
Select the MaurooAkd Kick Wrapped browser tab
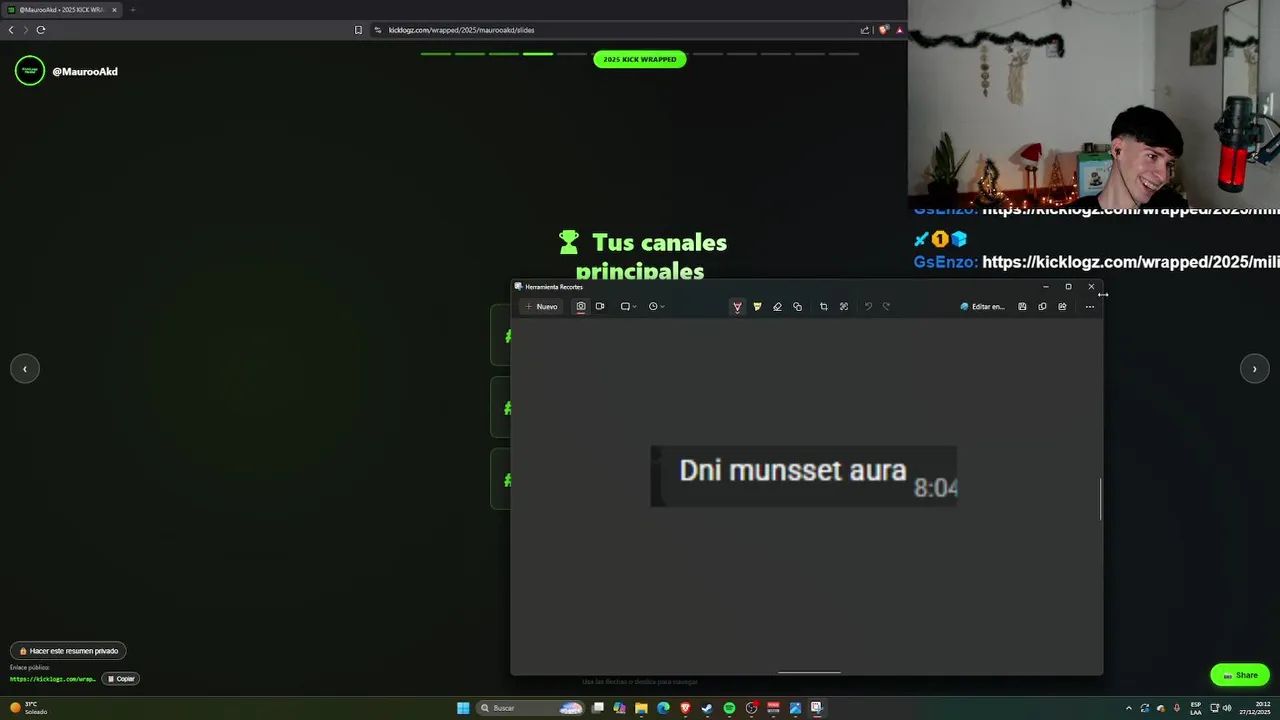62,10
